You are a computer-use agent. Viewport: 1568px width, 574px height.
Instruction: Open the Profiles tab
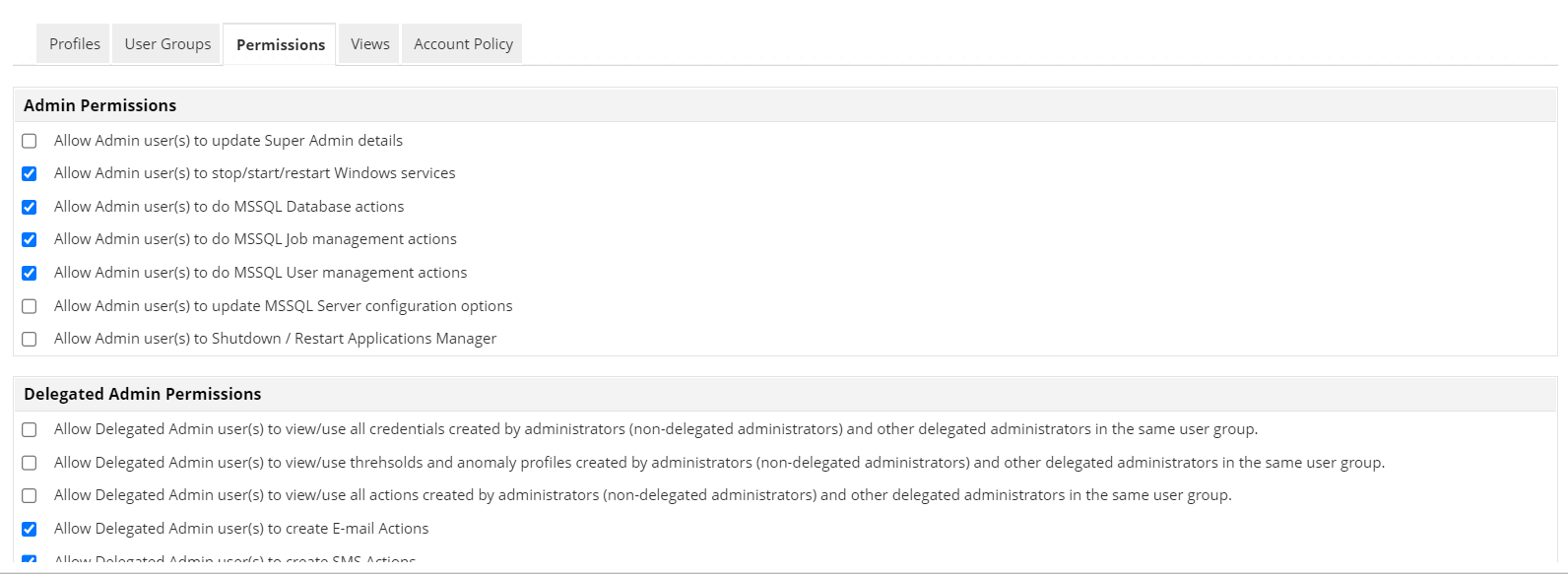[x=75, y=44]
